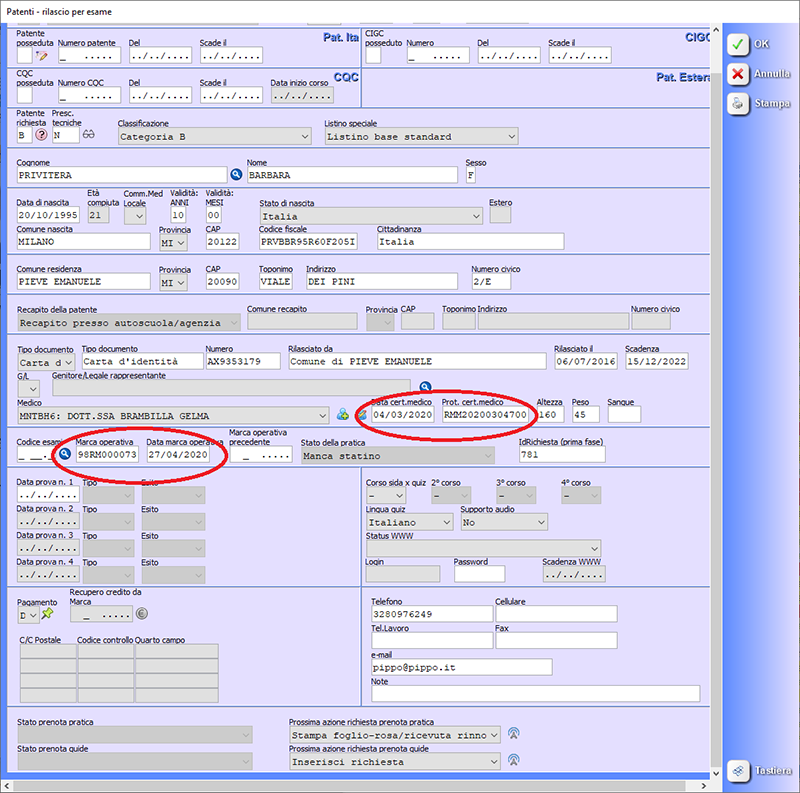Open the Lingua quiz dropdown set to Italiano

[x=409, y=522]
